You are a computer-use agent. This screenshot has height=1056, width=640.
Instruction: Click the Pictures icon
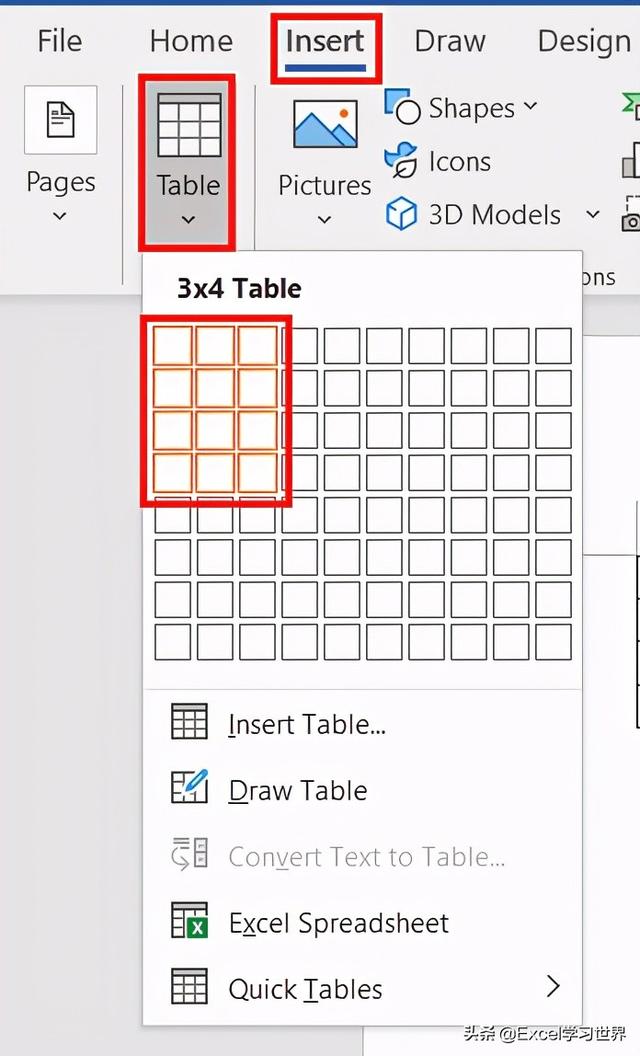coord(325,126)
